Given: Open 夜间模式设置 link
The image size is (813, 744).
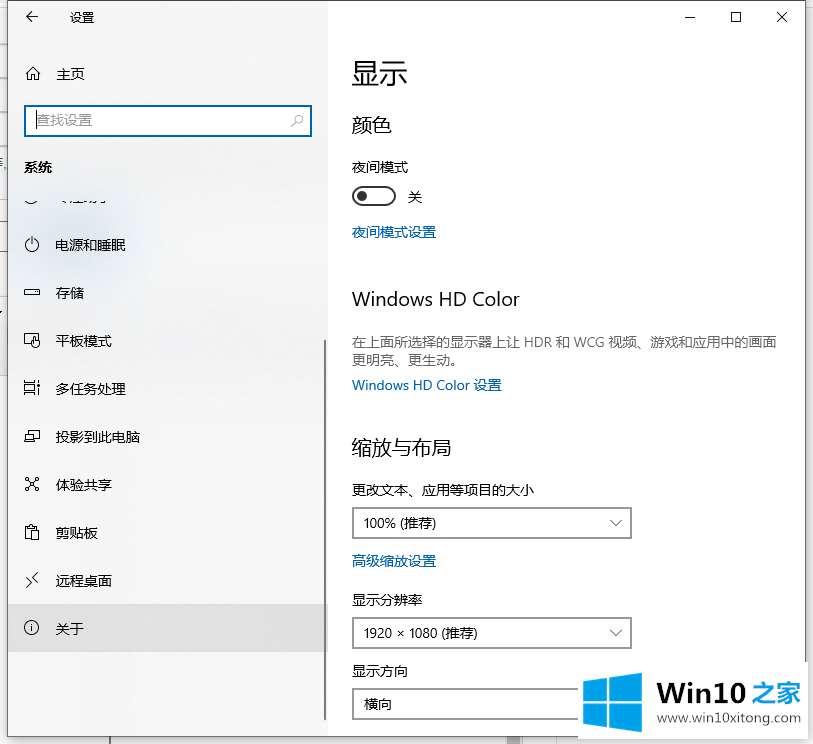Looking at the screenshot, I should pos(394,232).
